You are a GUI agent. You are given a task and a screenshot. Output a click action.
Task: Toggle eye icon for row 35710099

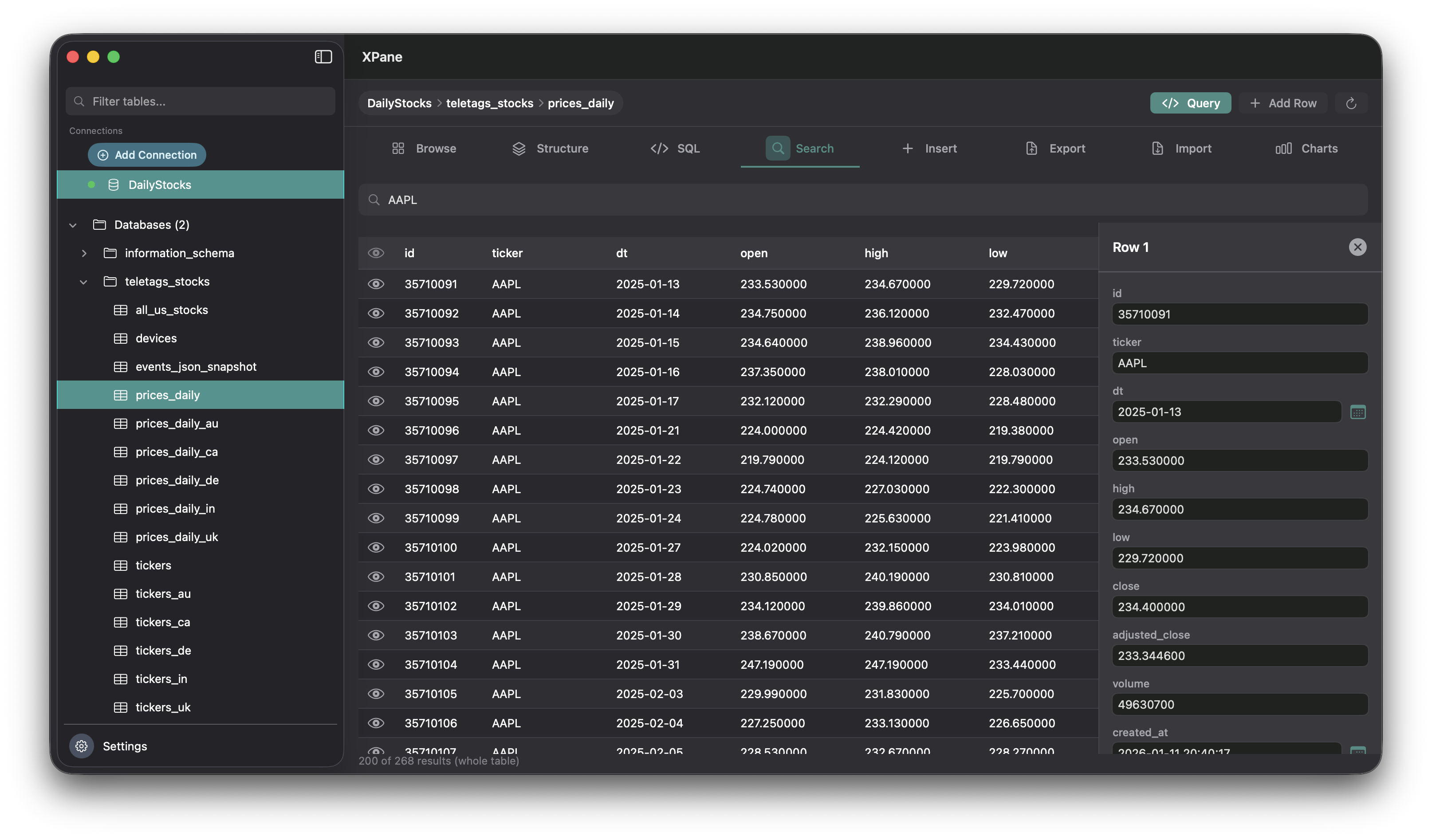pyautogui.click(x=376, y=518)
